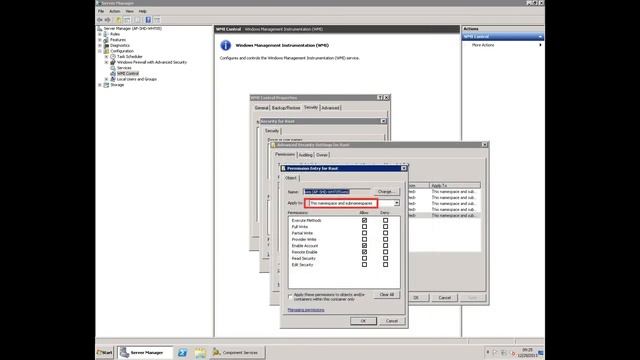This screenshot has height=360, width=640.
Task: Click the Services node icon in tree
Action: click(113, 68)
